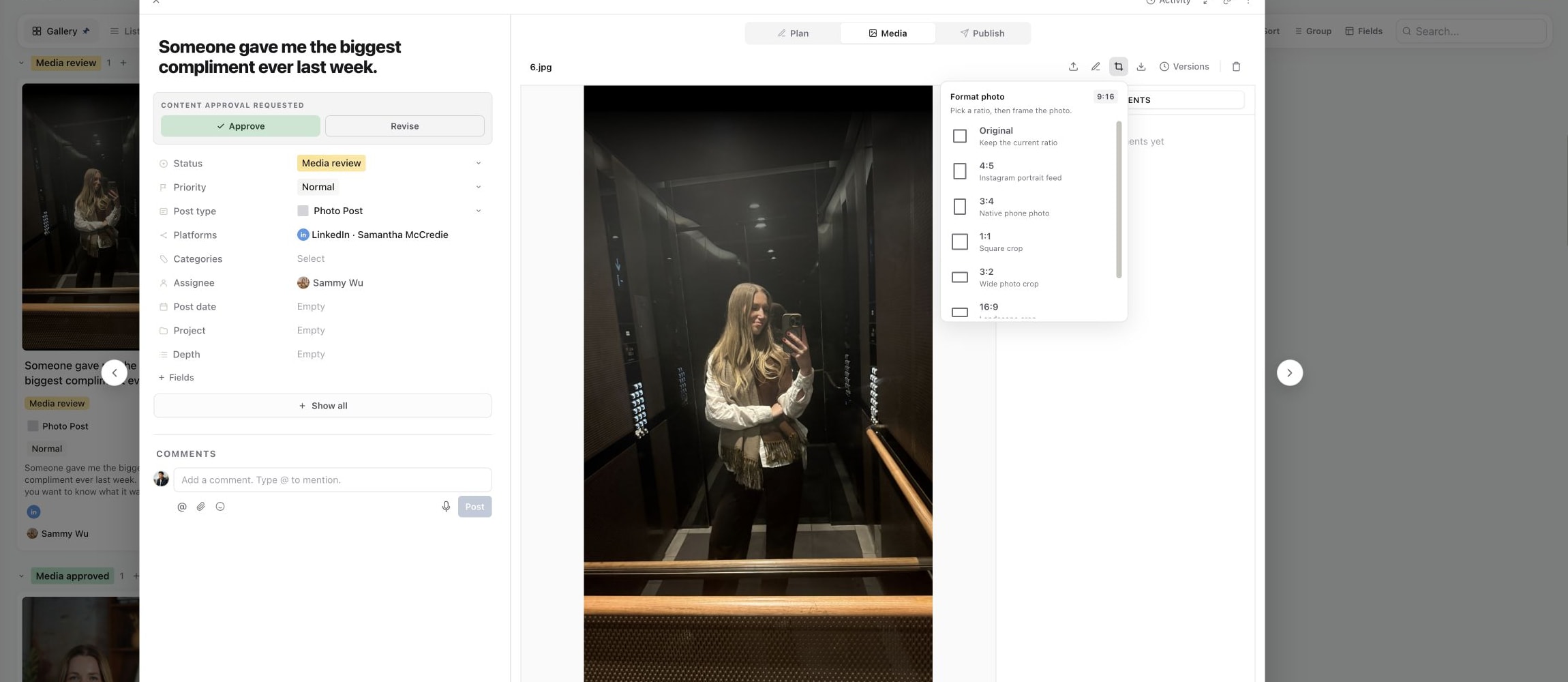Open the elevator selfie gallery thumbnail
The image size is (1568, 682).
pyautogui.click(x=80, y=217)
